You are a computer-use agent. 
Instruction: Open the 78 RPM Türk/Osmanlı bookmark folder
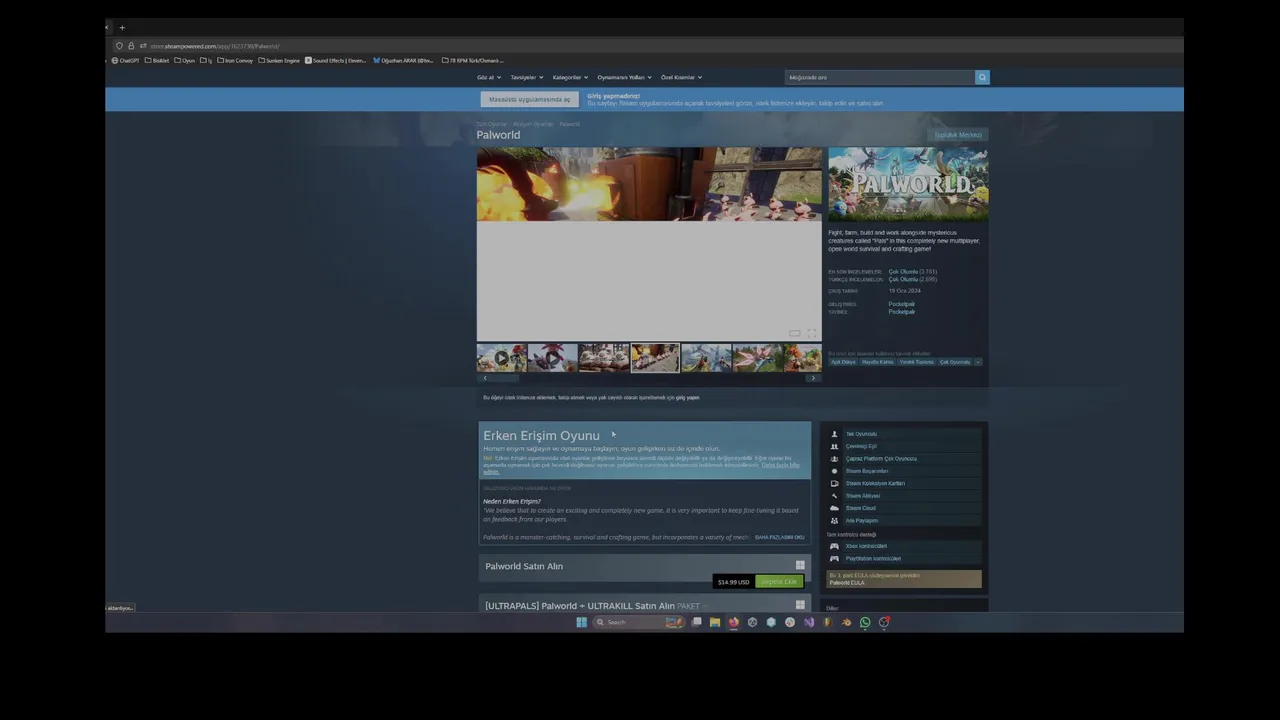click(473, 61)
